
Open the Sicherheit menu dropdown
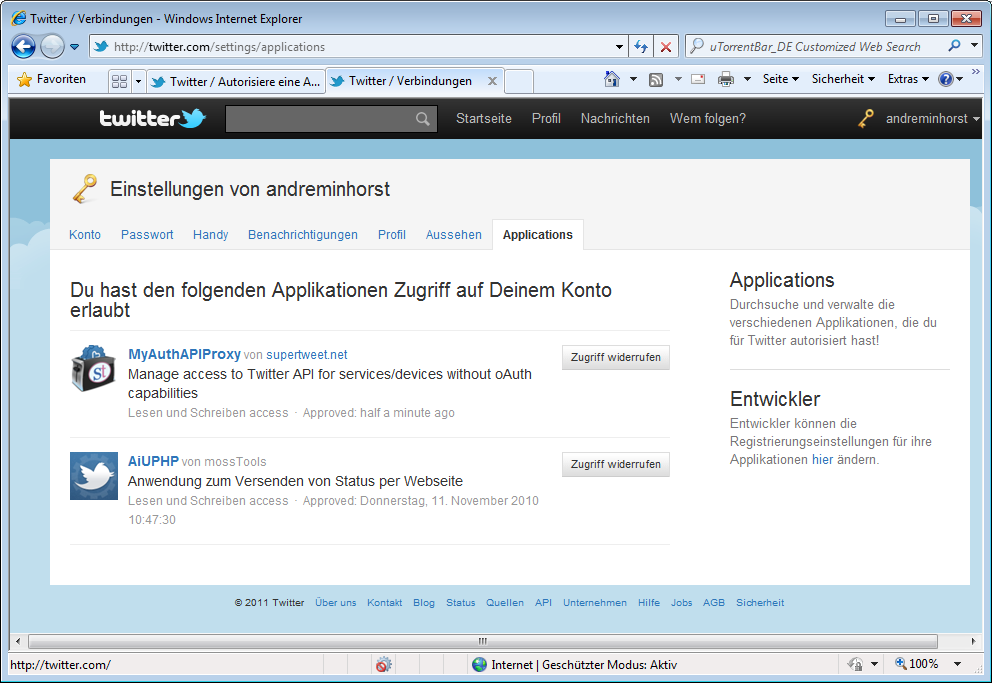pos(842,79)
